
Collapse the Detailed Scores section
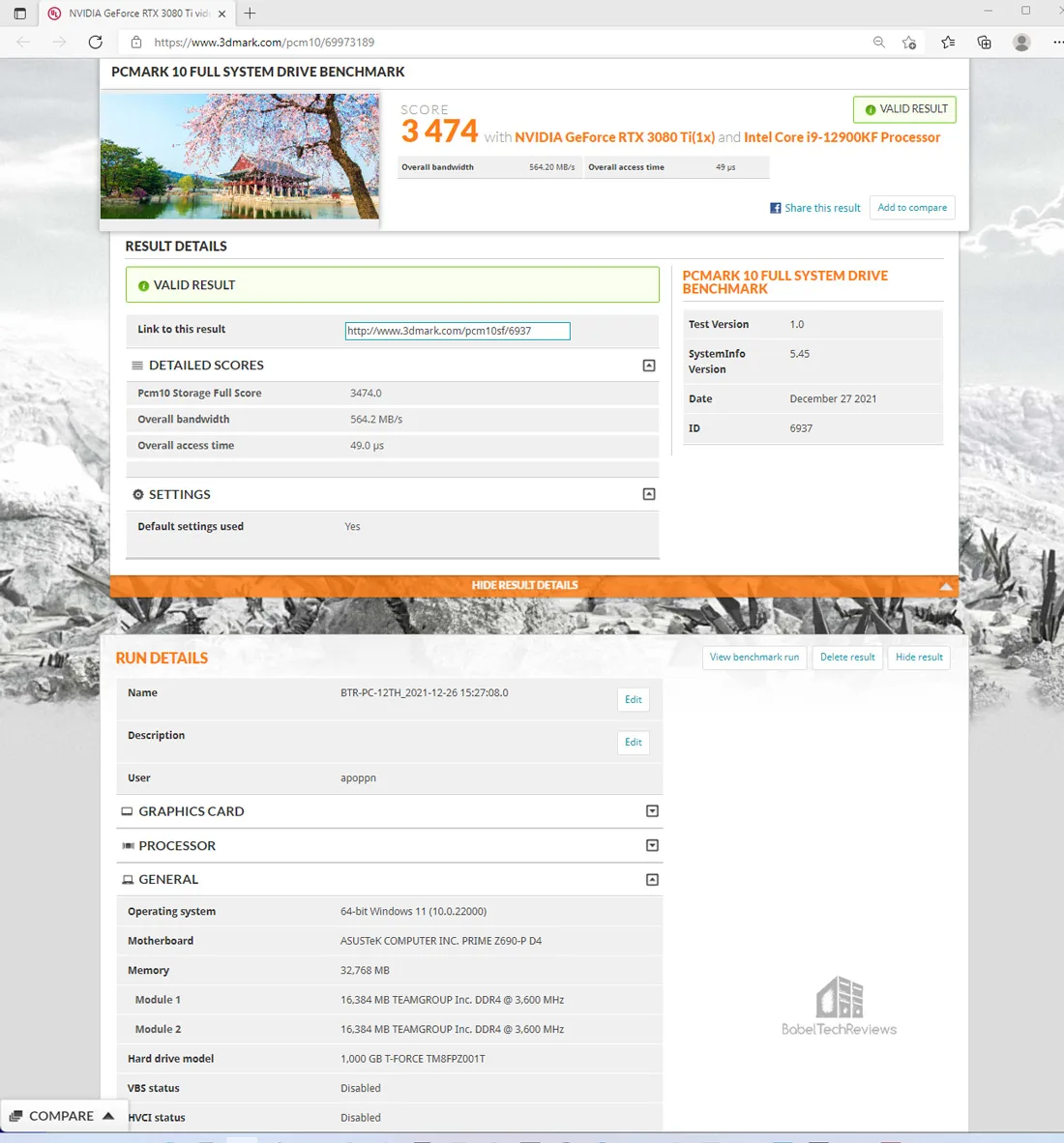[x=649, y=366]
